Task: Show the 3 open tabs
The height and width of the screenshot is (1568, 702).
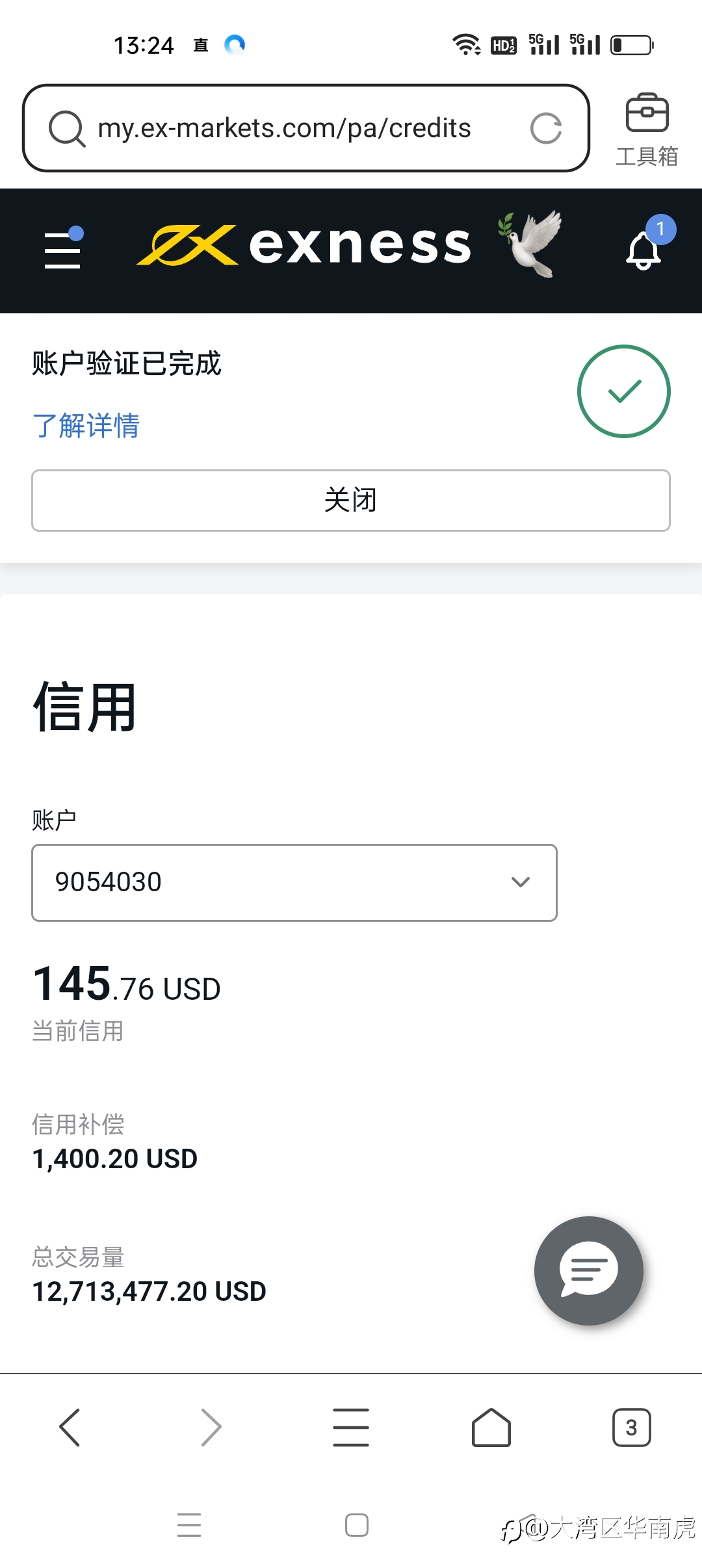Action: point(632,1428)
